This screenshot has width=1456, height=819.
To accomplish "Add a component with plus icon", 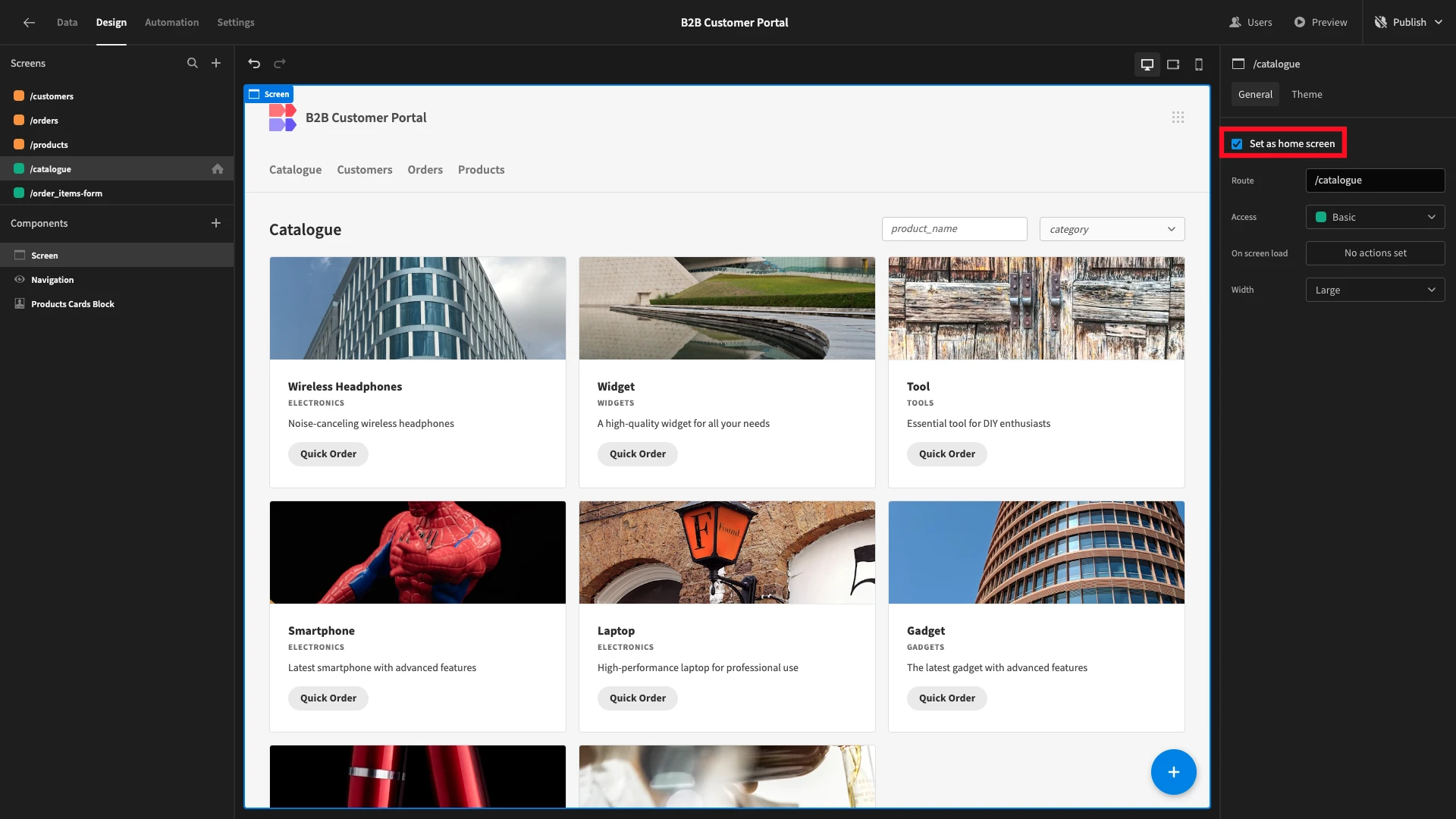I will pos(216,223).
